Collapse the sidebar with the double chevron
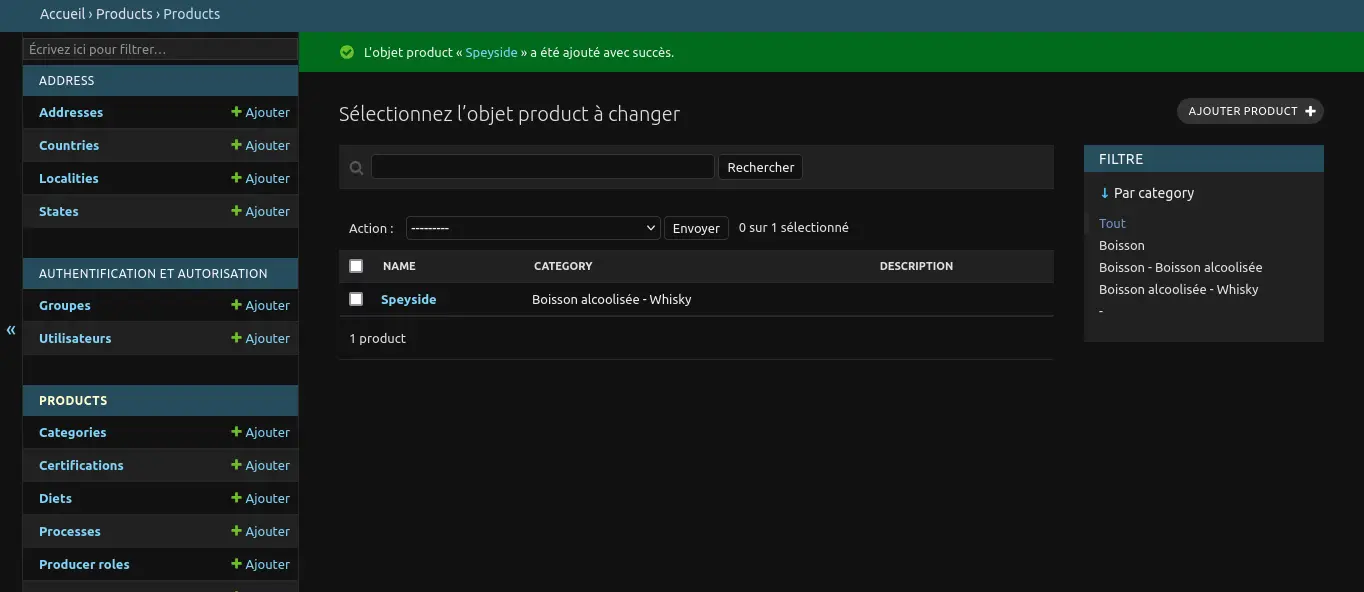1364x592 pixels. click(x=11, y=330)
